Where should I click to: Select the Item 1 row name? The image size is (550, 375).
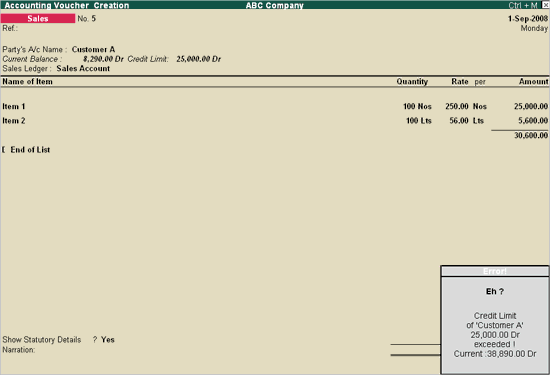(x=14, y=106)
